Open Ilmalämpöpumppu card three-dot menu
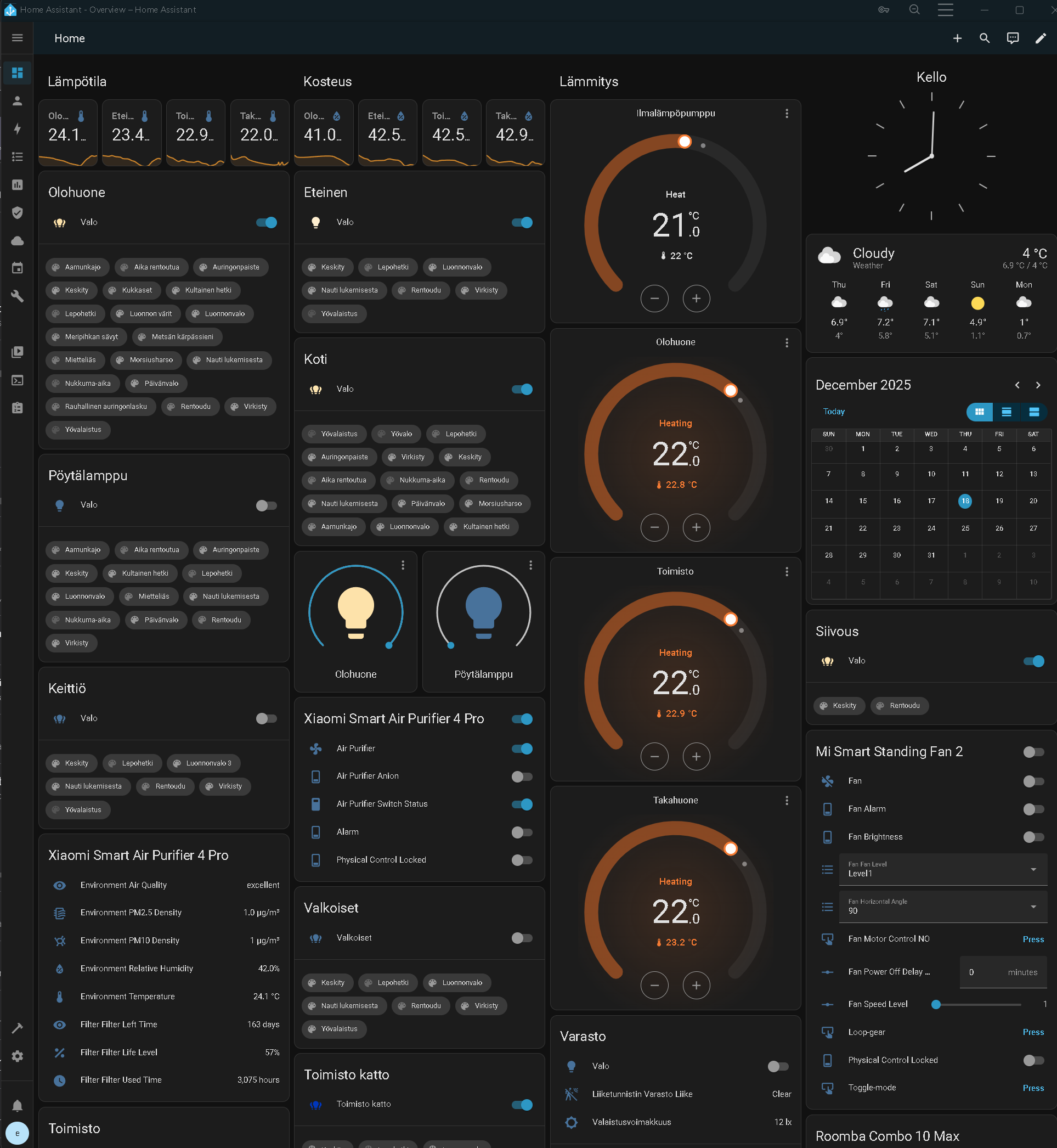The height and width of the screenshot is (1148, 1057). coord(787,113)
